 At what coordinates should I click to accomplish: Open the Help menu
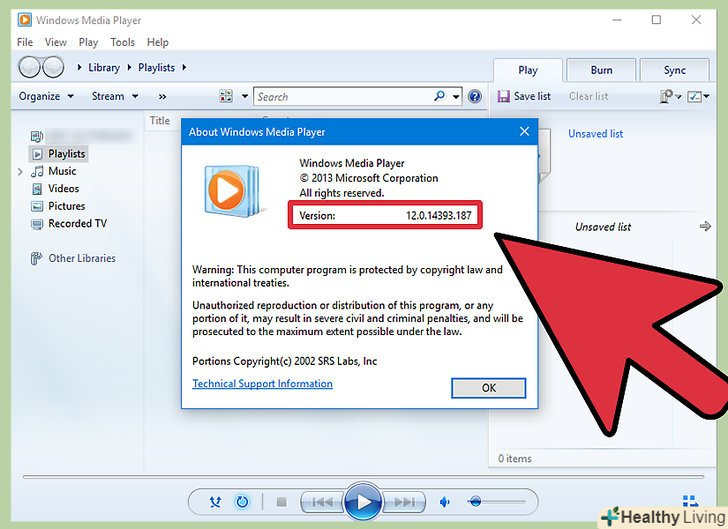click(x=158, y=42)
